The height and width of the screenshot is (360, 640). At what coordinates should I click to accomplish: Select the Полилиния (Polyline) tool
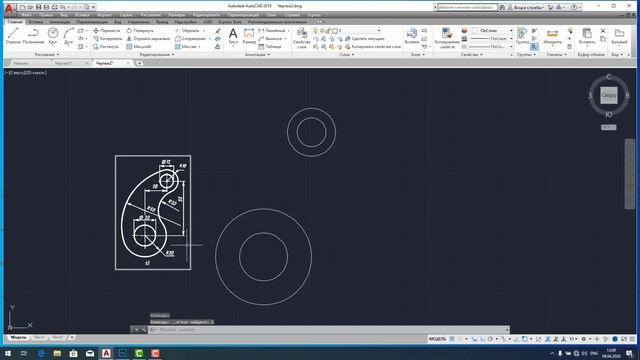click(33, 36)
